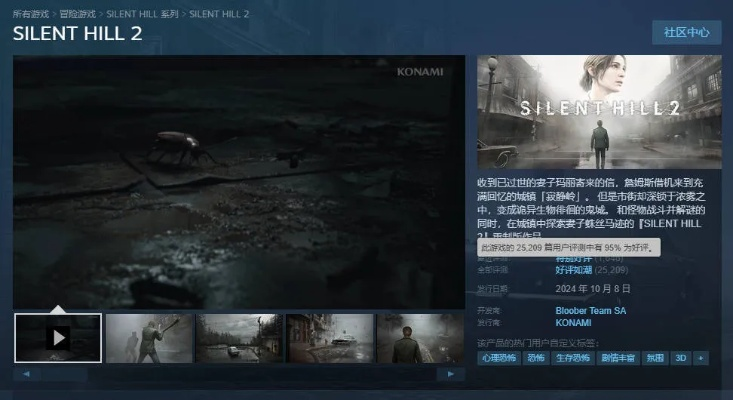Select the 剧情丰富 tag
The image size is (733, 400).
pos(620,358)
